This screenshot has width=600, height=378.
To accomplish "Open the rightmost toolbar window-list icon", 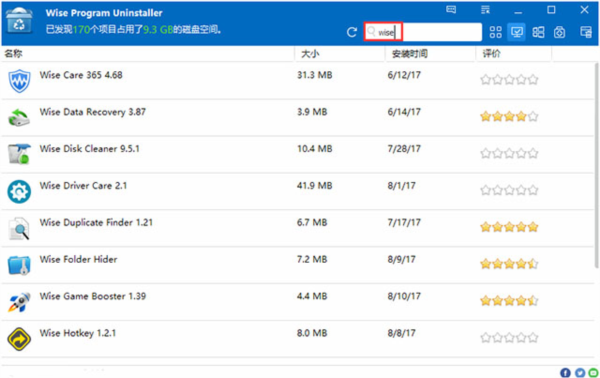I will pos(586,32).
